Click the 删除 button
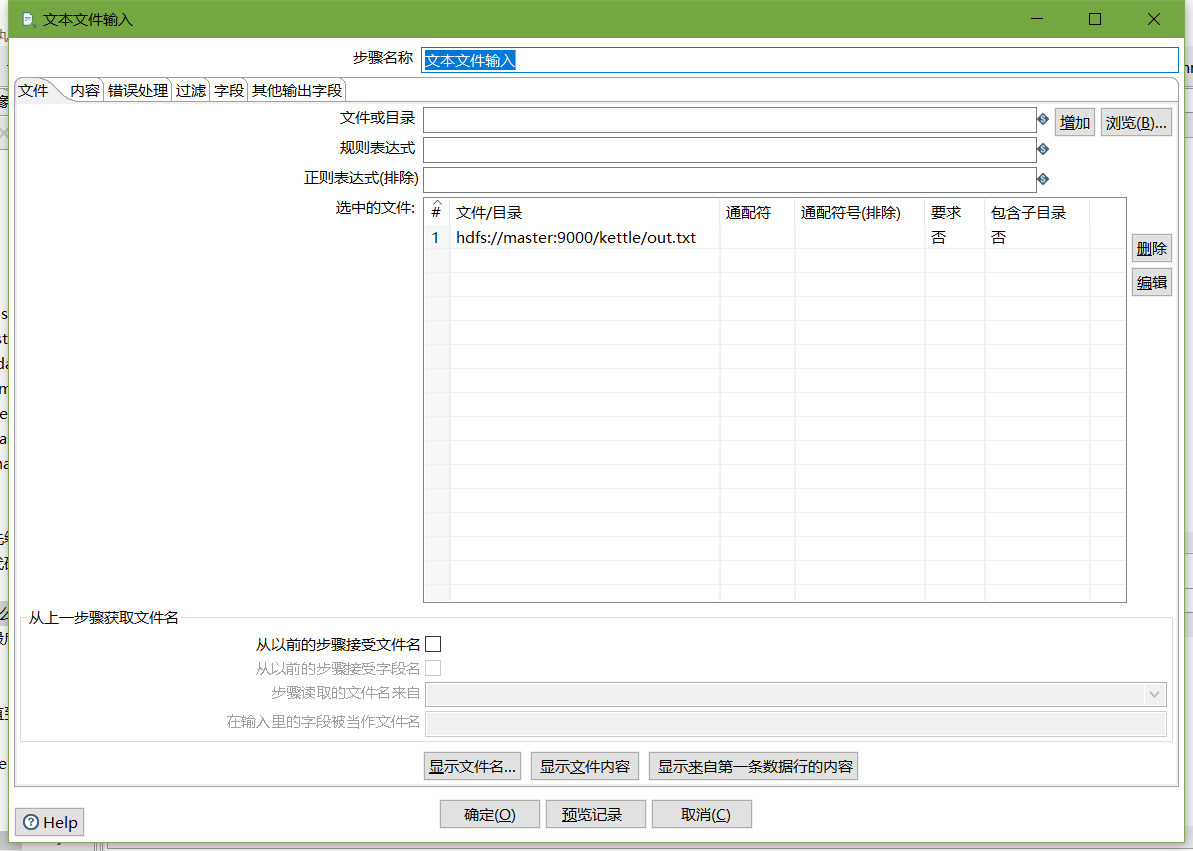1193x851 pixels. tap(1151, 248)
